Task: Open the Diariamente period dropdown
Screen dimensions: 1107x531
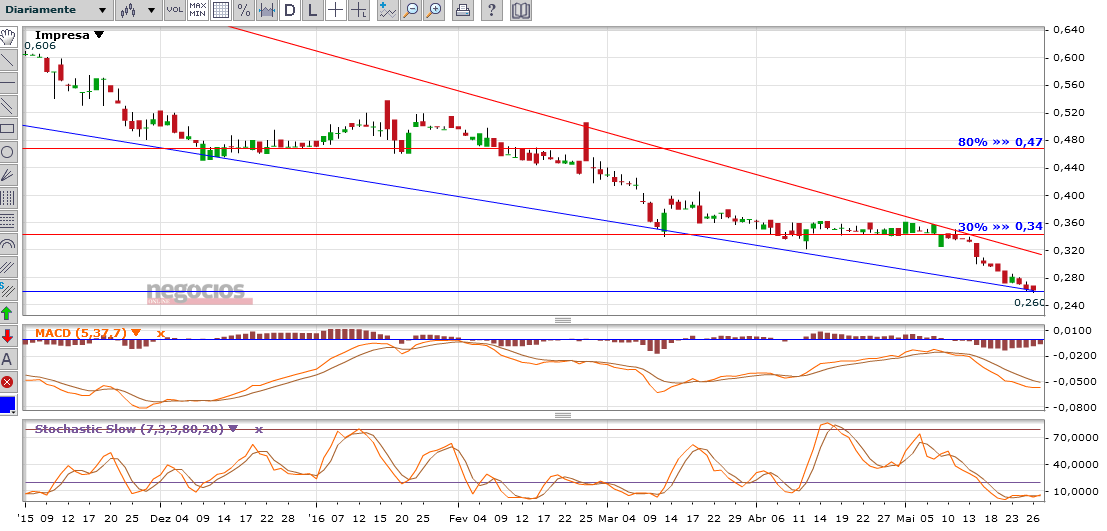Action: tap(56, 10)
